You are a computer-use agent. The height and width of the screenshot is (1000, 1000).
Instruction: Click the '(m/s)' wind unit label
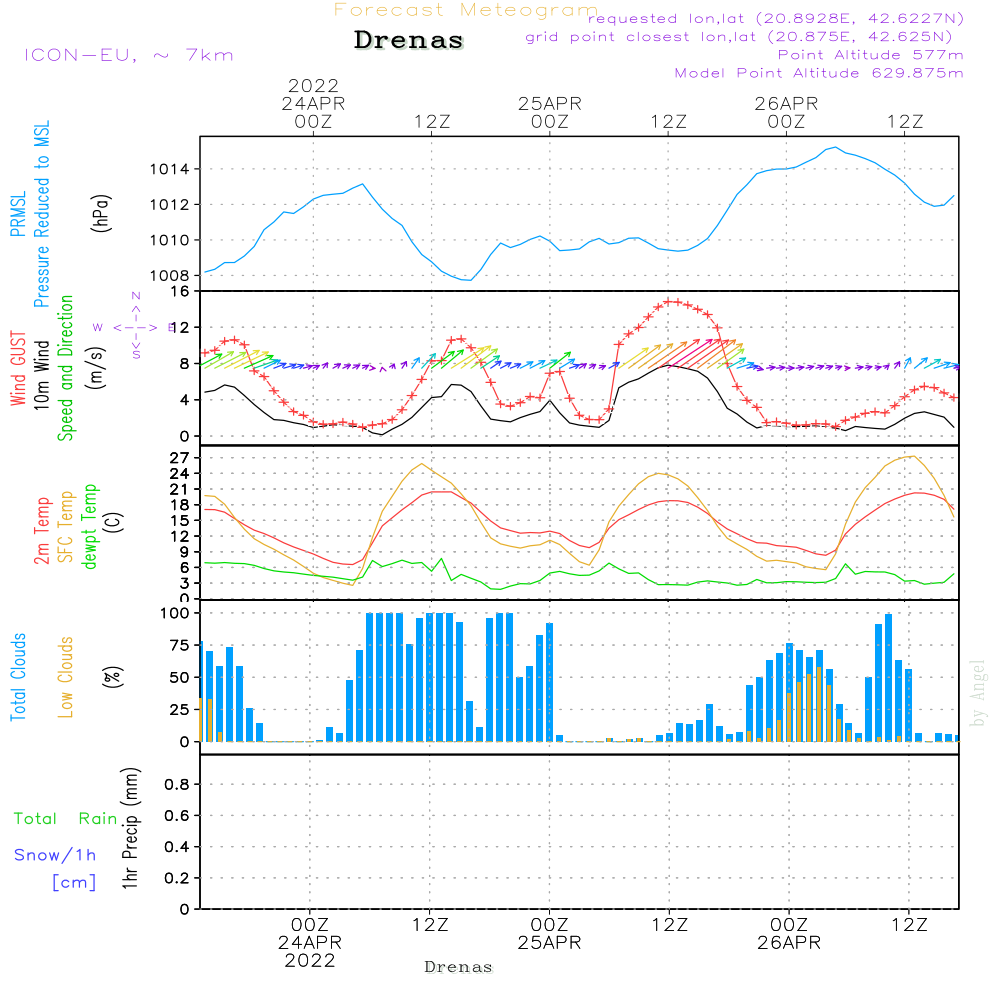click(x=96, y=368)
